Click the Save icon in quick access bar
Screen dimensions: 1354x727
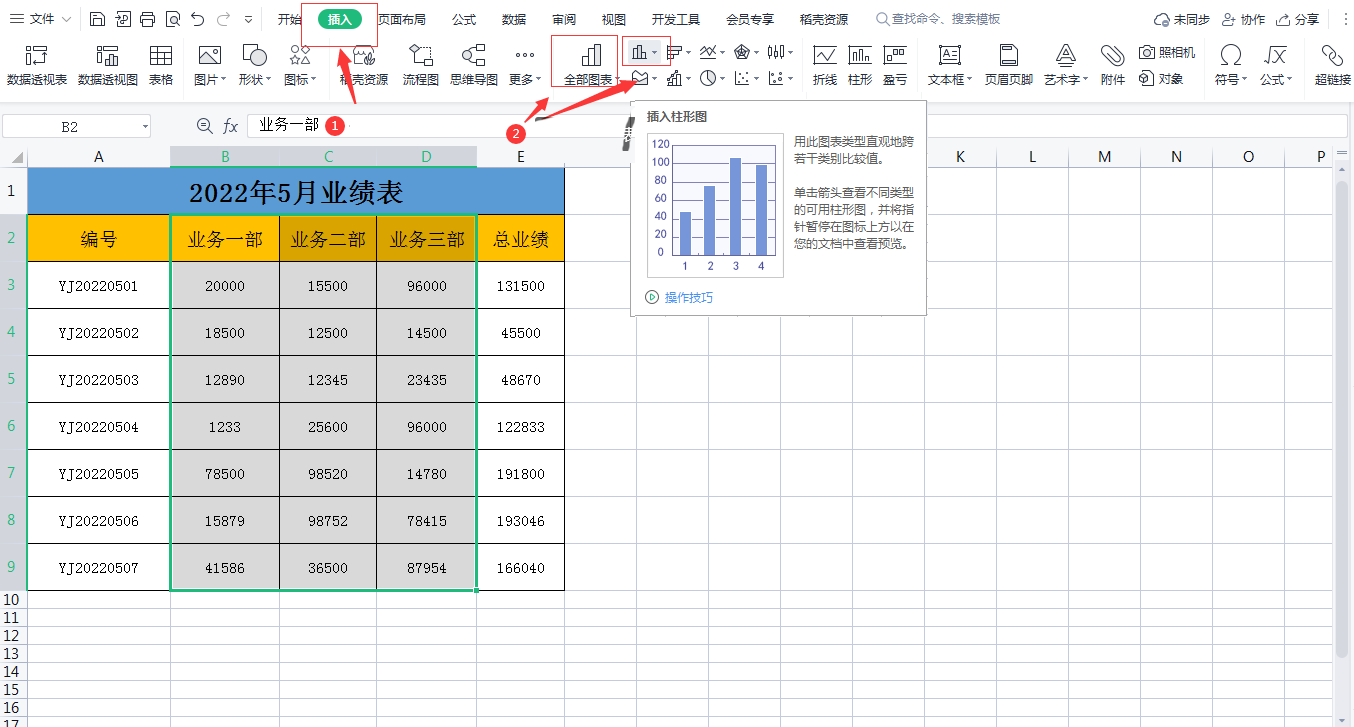tap(97, 19)
